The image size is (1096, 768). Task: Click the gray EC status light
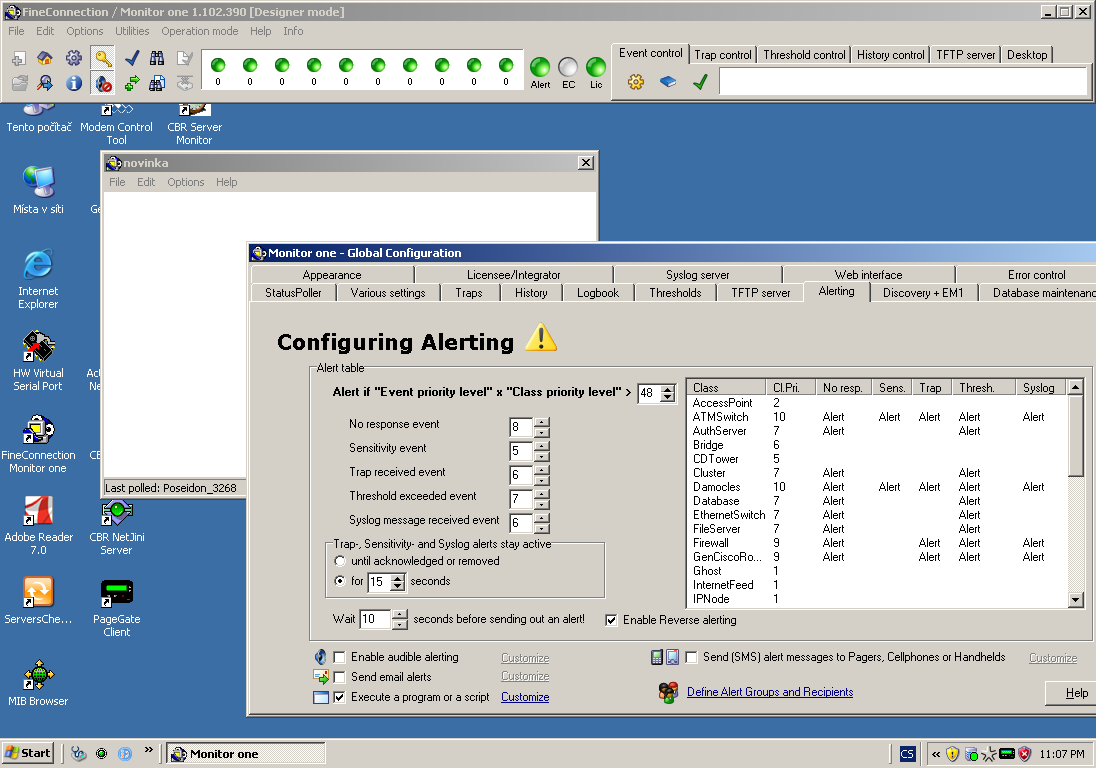tap(568, 67)
